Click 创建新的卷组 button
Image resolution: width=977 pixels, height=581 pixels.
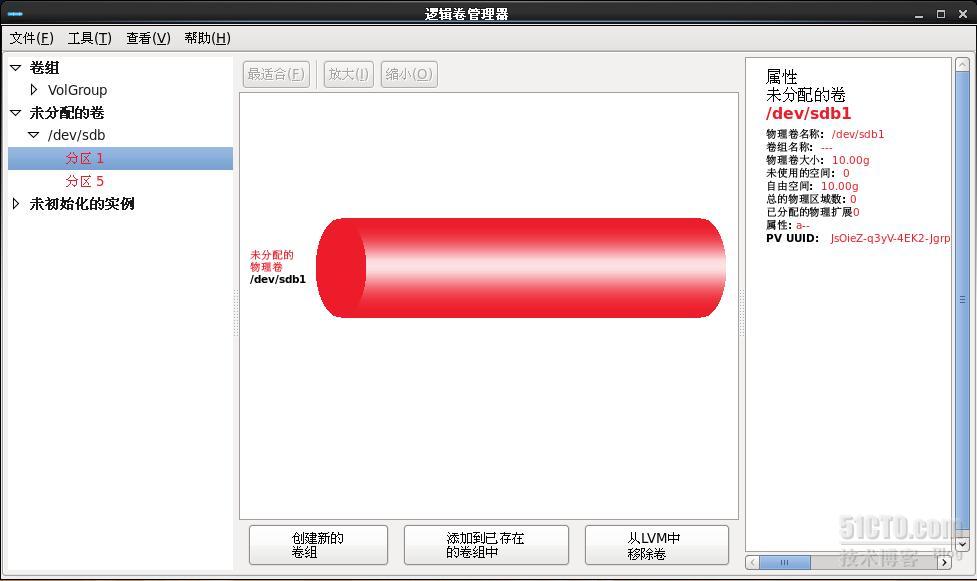click(x=318, y=545)
